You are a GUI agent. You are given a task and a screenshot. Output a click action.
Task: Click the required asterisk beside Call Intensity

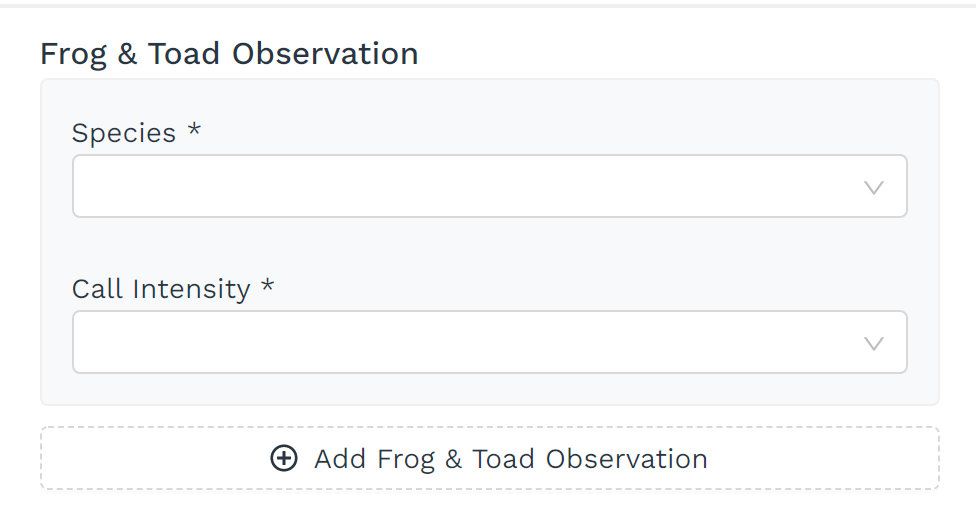pyautogui.click(x=267, y=287)
